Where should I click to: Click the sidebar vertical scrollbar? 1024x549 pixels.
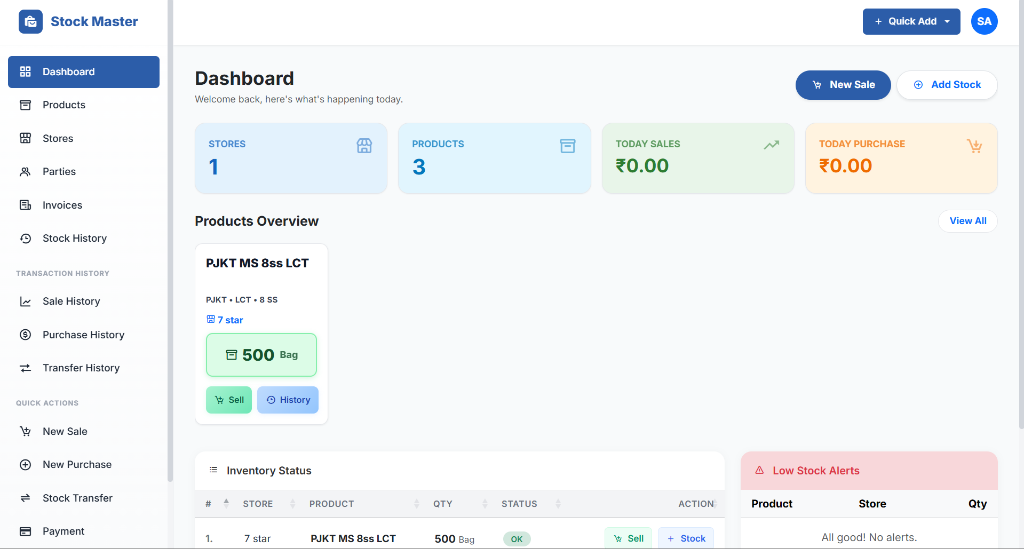[x=170, y=241]
